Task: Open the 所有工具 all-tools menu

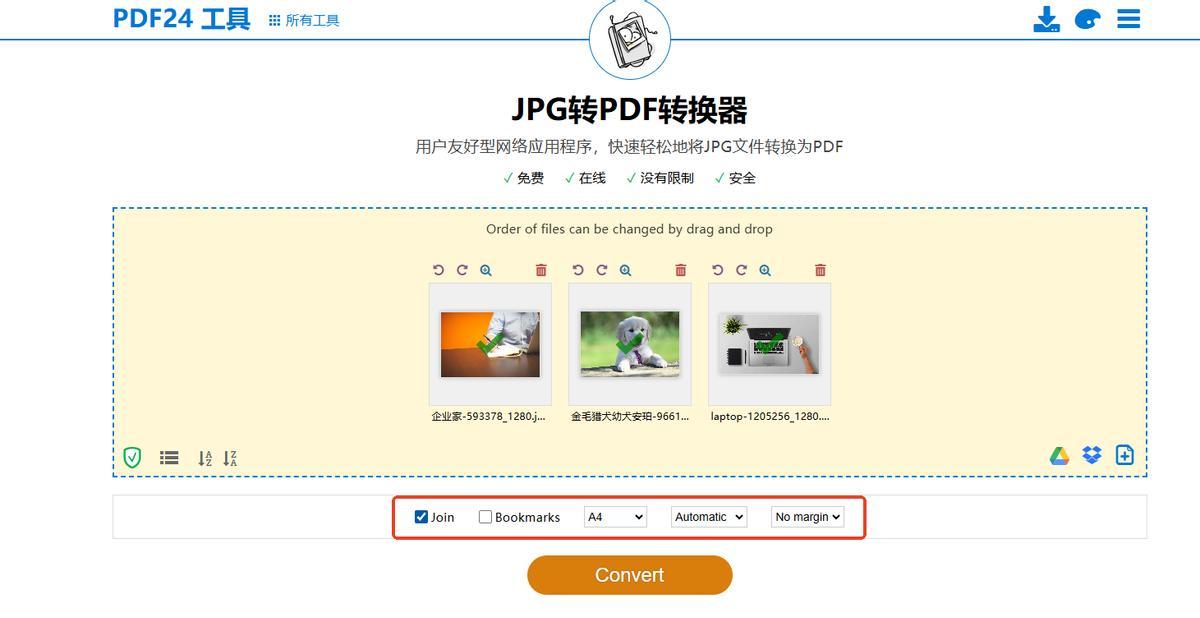Action: tap(304, 20)
